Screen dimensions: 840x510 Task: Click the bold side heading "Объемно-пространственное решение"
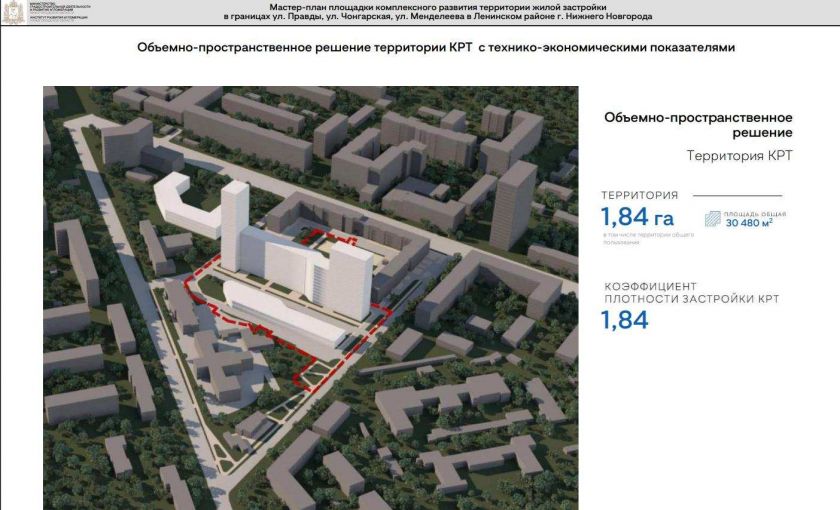(698, 125)
